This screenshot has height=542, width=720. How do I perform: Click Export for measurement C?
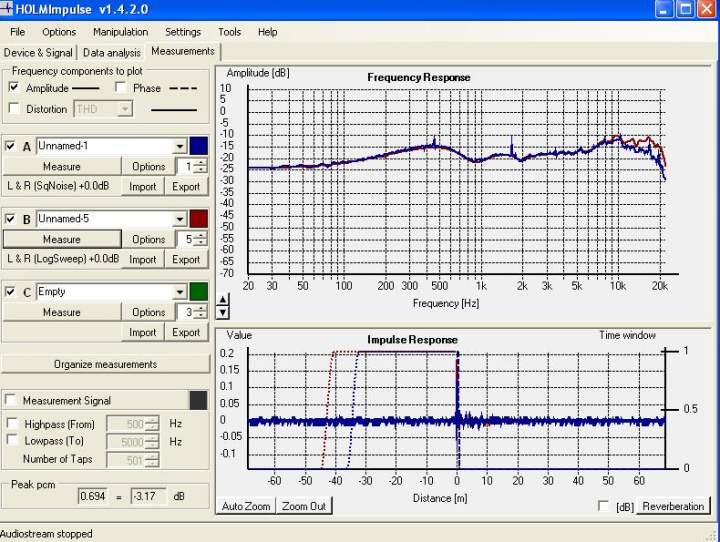click(186, 332)
